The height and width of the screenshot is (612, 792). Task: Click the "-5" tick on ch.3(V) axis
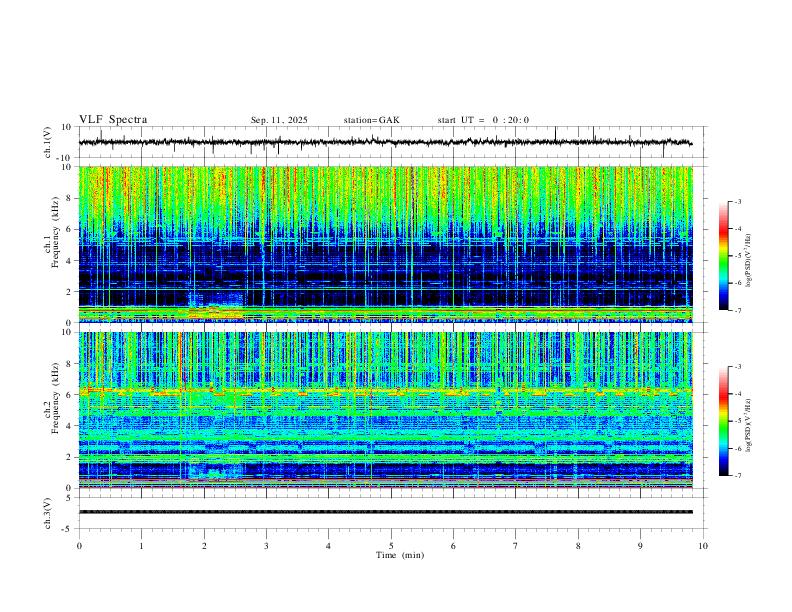[x=68, y=529]
